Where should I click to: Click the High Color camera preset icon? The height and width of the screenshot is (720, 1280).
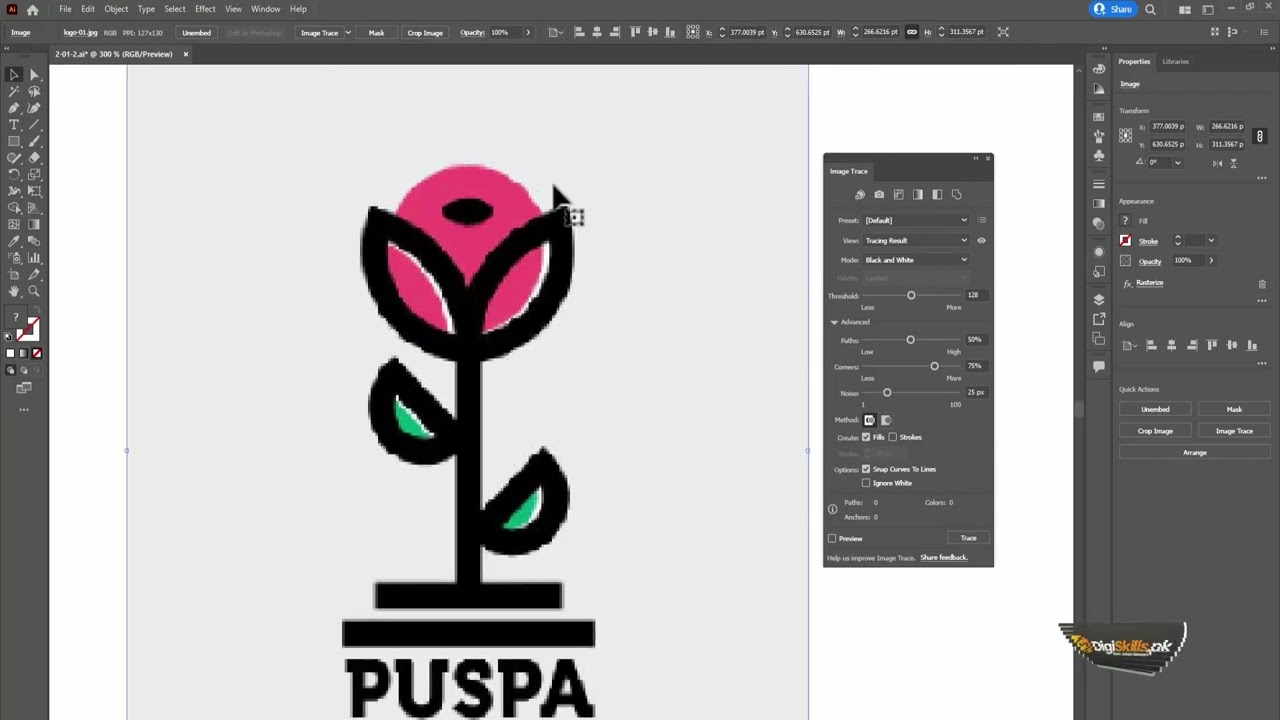click(879, 194)
